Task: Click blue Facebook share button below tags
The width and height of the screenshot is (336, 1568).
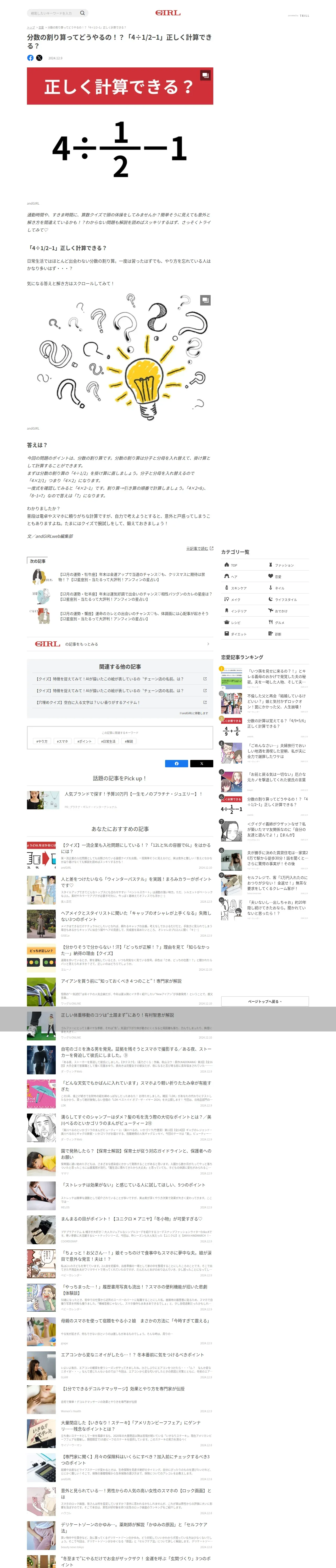Action: point(177,763)
